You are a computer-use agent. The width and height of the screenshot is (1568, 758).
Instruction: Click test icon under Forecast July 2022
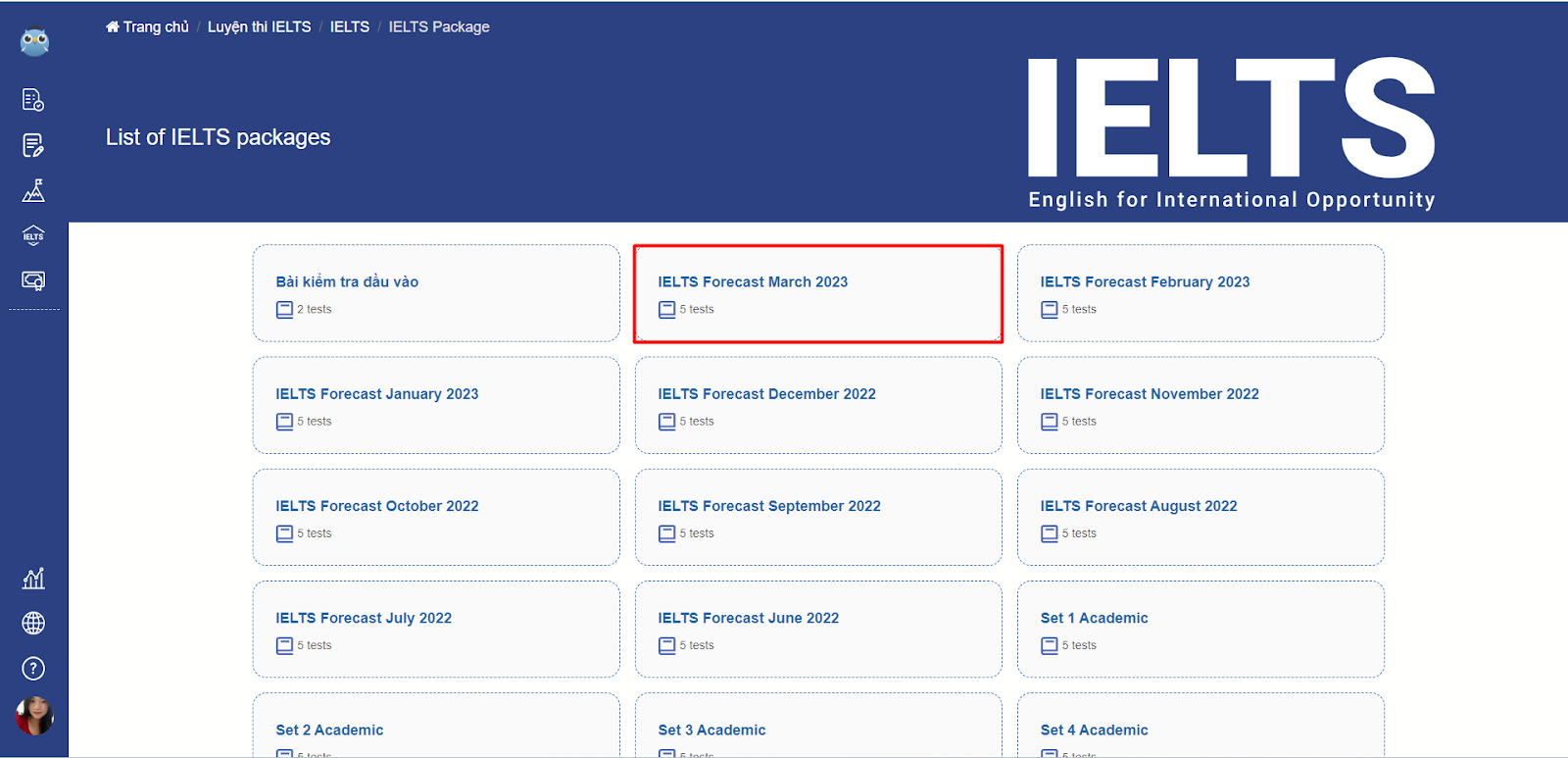tap(284, 645)
